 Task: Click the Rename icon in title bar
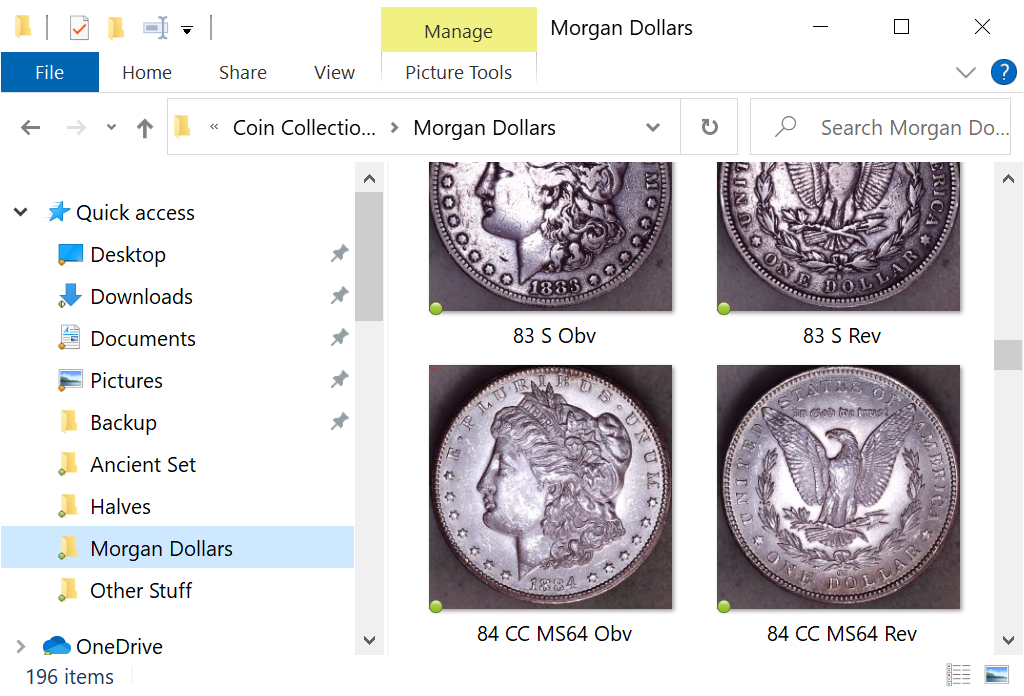point(155,28)
